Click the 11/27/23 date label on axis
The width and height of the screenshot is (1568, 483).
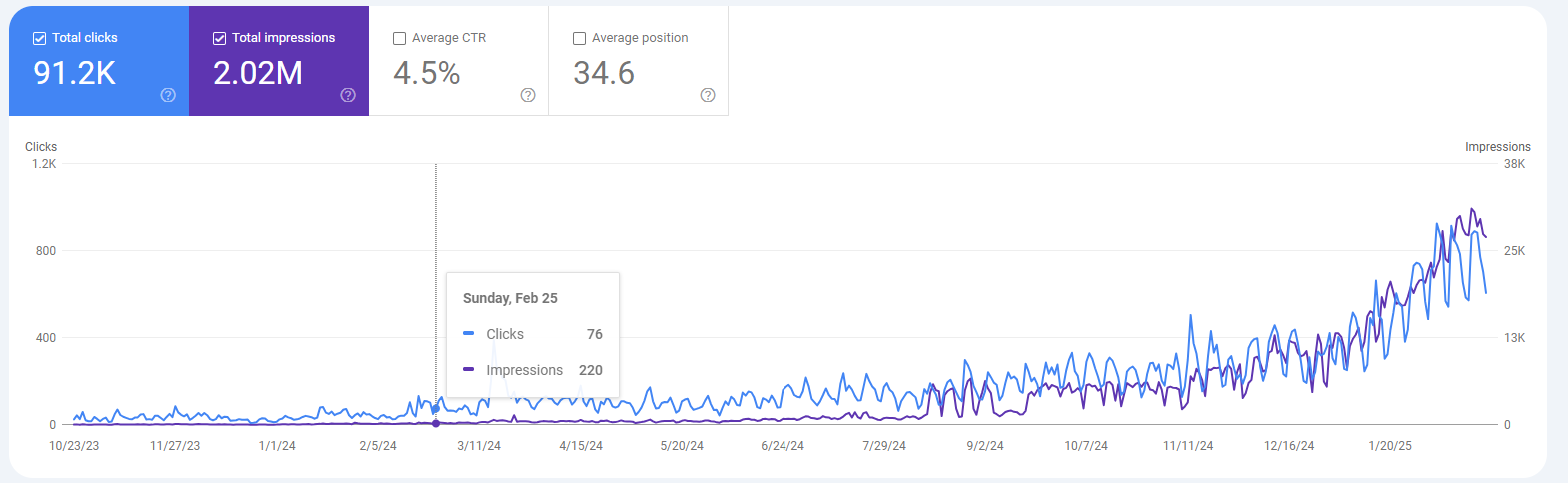tap(175, 446)
